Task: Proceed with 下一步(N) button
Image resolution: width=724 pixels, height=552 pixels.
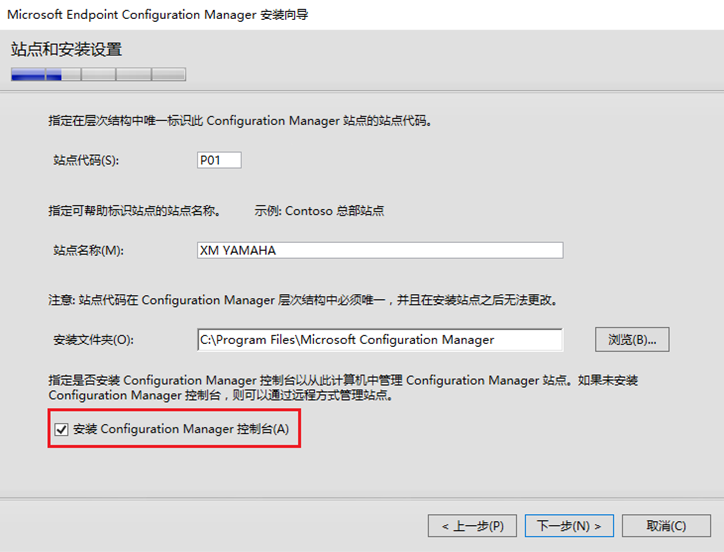Action: [570, 526]
